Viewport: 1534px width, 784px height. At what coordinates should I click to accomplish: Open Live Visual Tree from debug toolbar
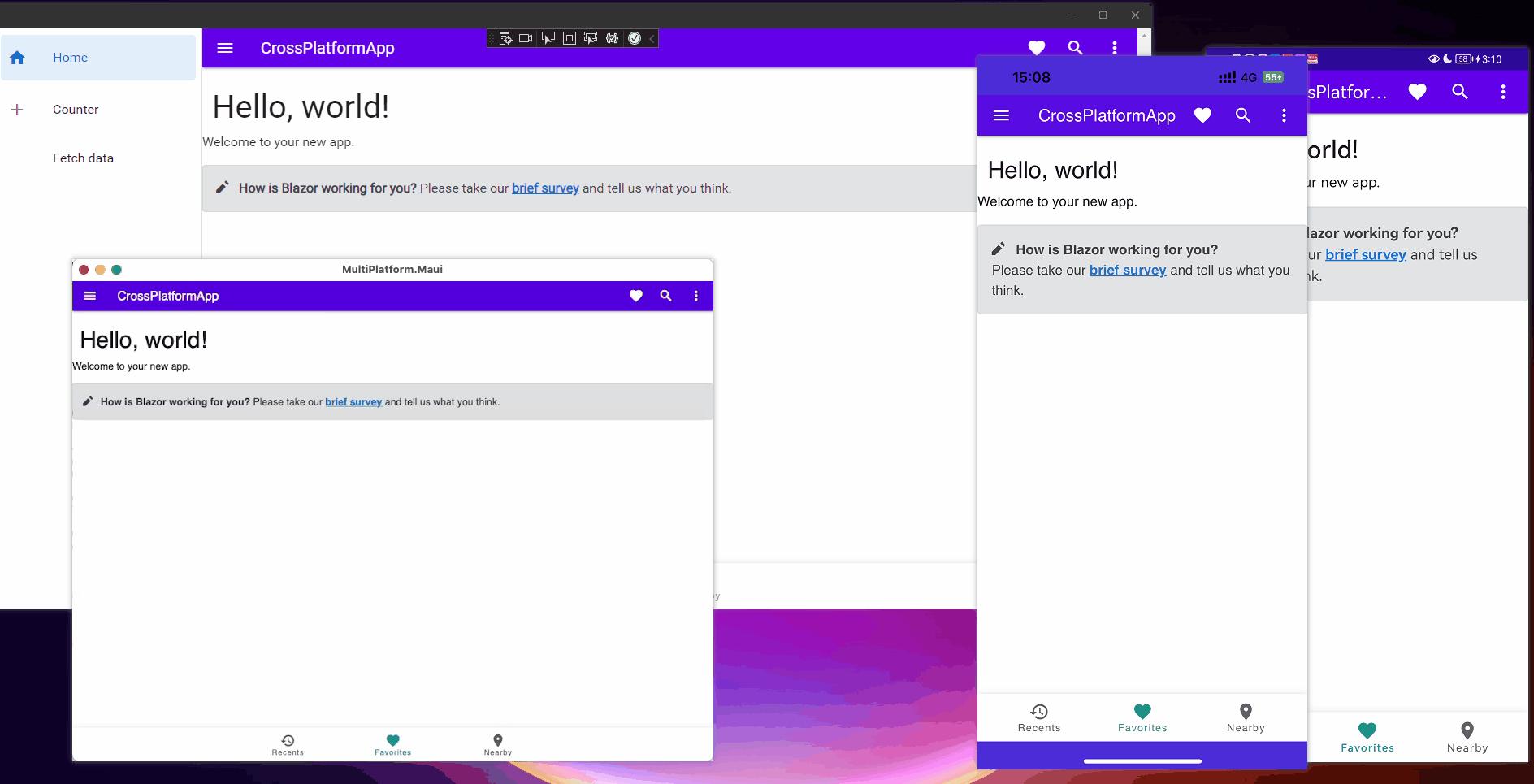pyautogui.click(x=505, y=38)
